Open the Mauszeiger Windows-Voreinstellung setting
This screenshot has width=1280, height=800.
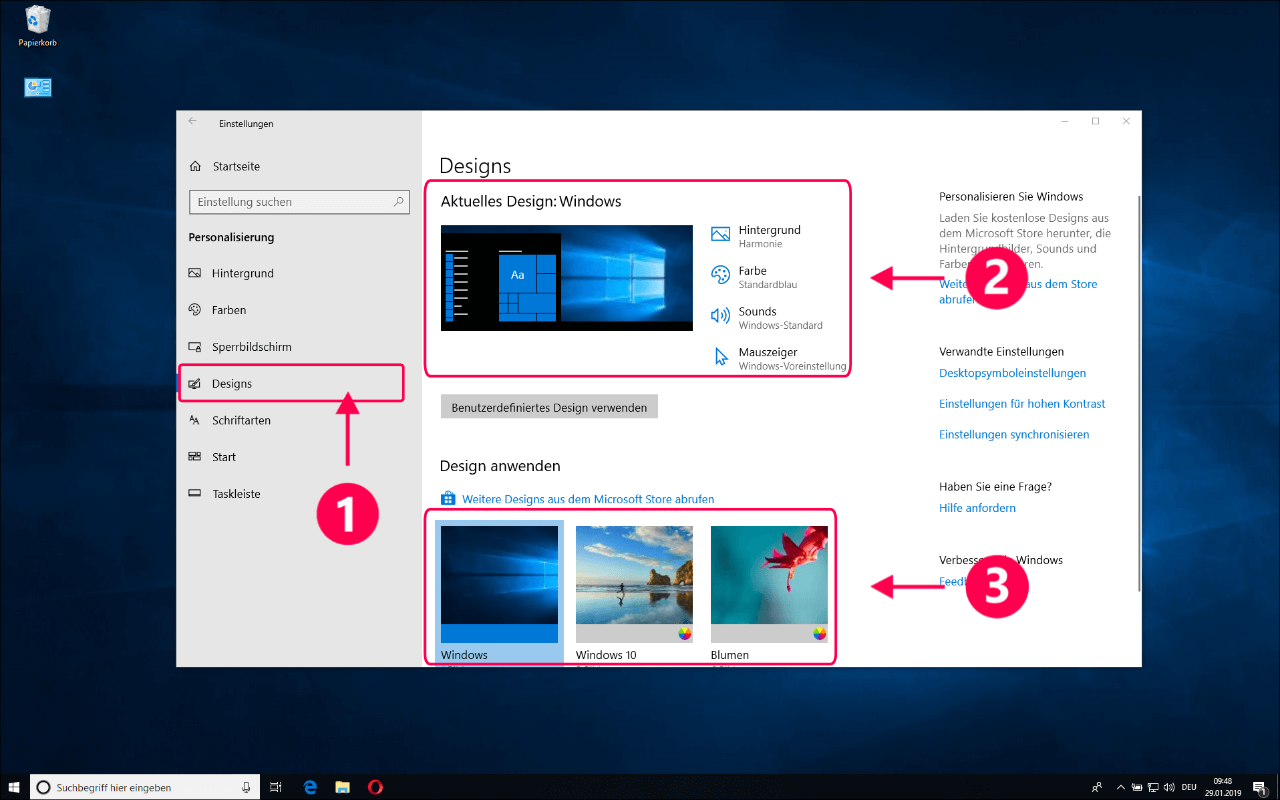(x=778, y=359)
